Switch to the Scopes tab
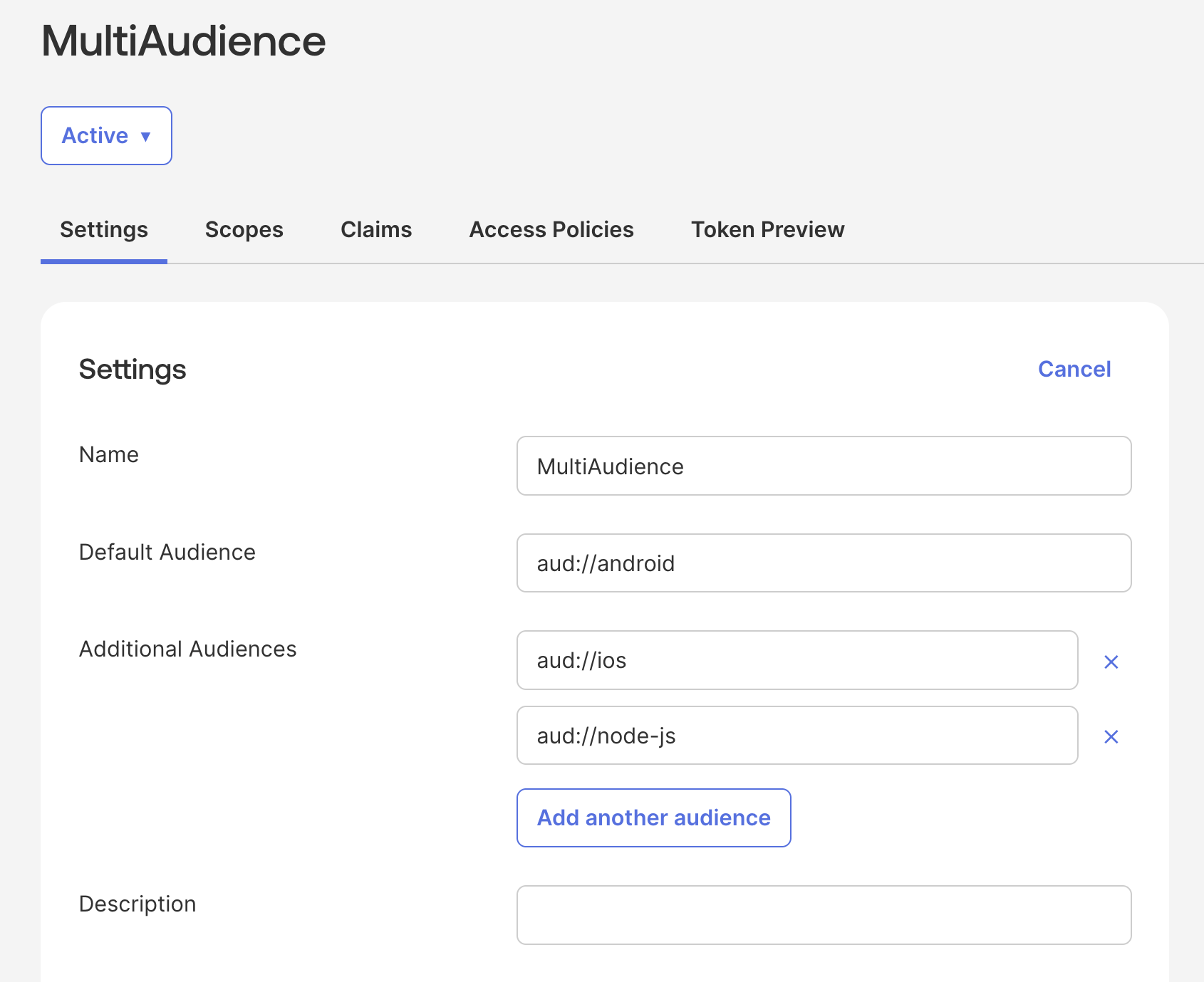The height and width of the screenshot is (982, 1204). click(244, 229)
